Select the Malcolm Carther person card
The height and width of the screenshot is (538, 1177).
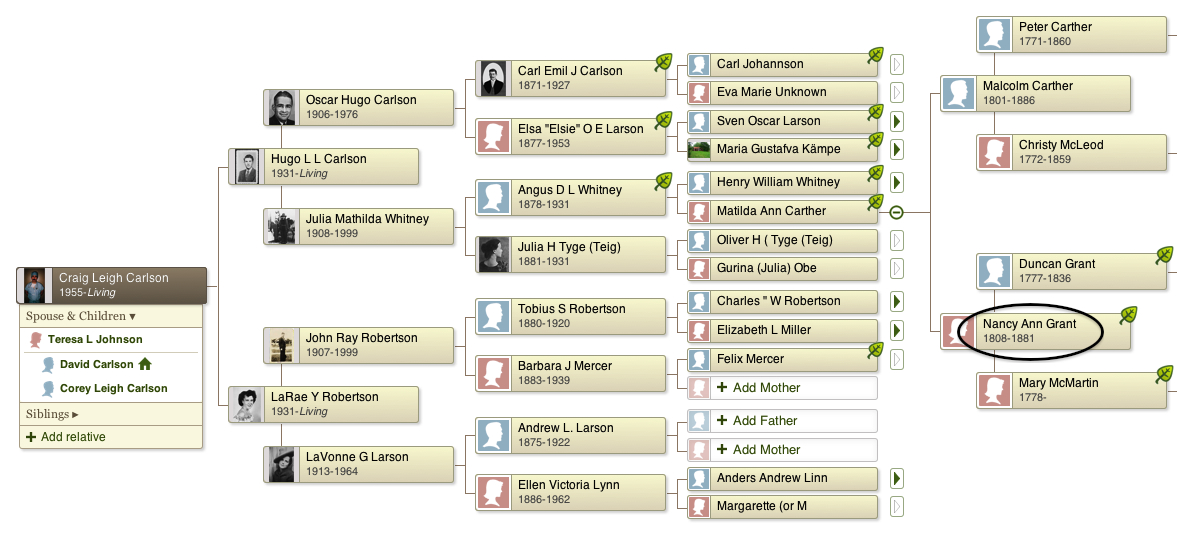click(1036, 93)
